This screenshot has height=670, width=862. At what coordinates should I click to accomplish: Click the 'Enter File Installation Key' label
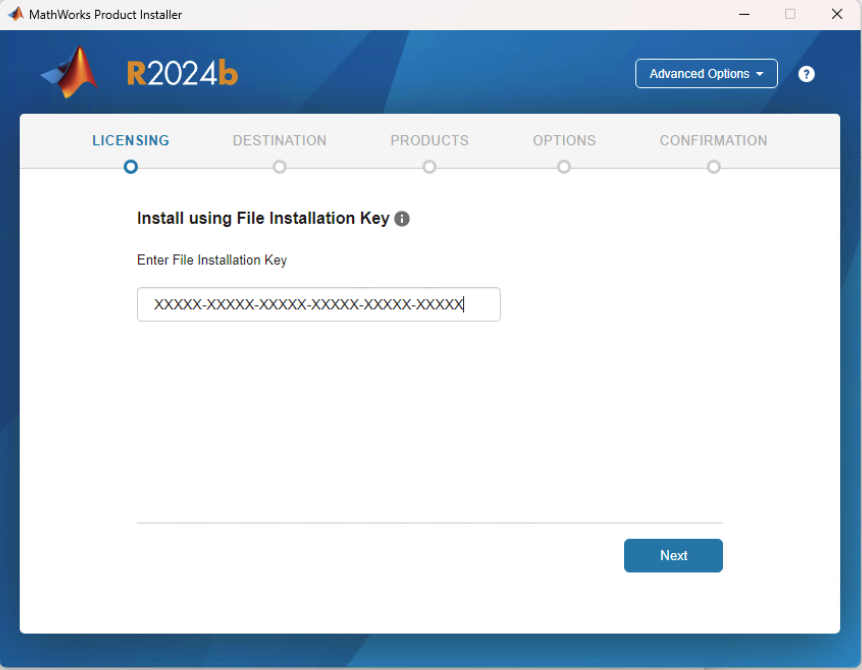pyautogui.click(x=212, y=260)
